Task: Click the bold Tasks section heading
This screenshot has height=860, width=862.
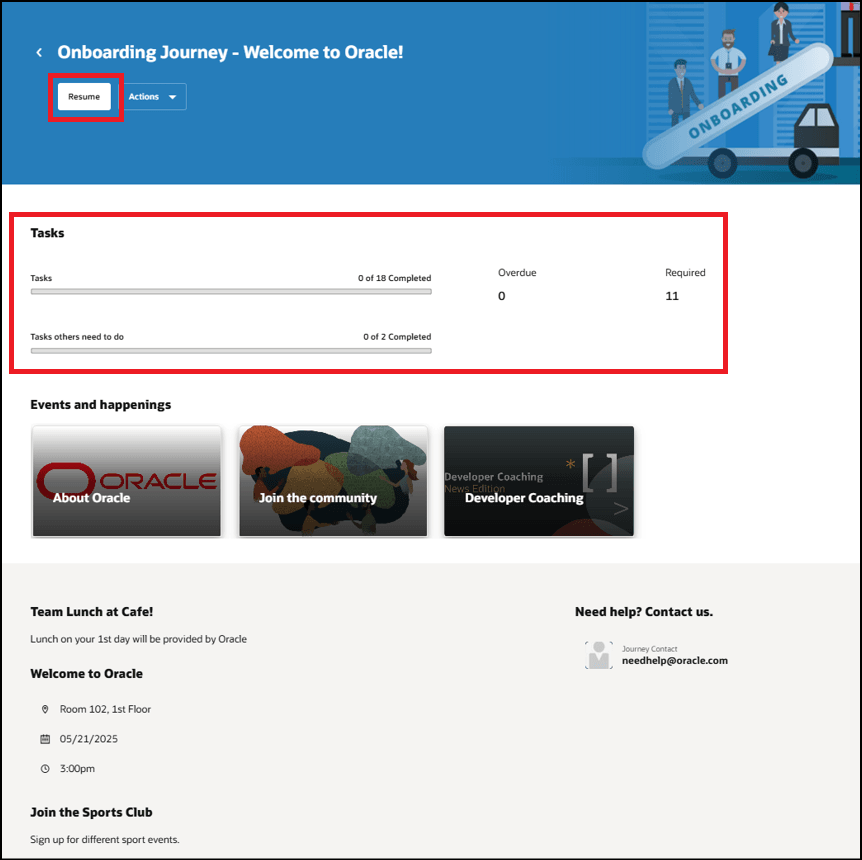Action: [47, 233]
